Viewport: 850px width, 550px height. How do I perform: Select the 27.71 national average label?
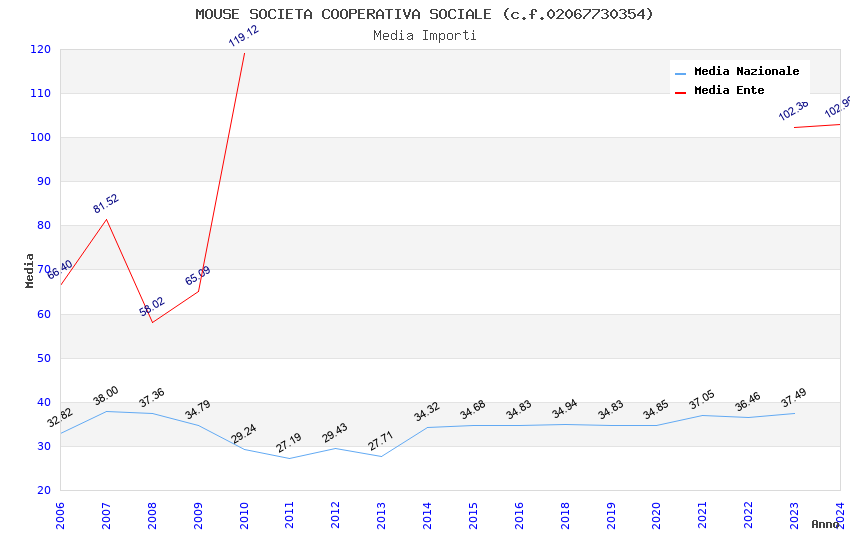coord(381,441)
